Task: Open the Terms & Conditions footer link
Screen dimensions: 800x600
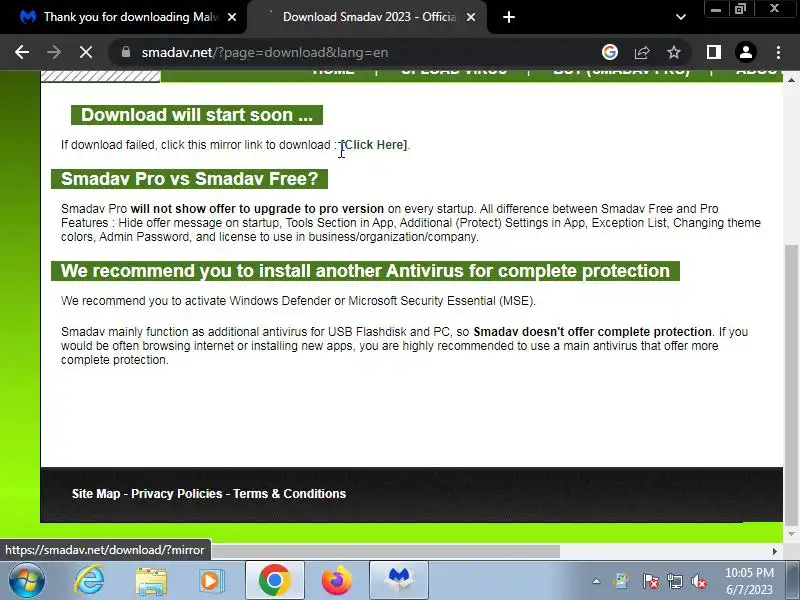Action: pos(289,494)
